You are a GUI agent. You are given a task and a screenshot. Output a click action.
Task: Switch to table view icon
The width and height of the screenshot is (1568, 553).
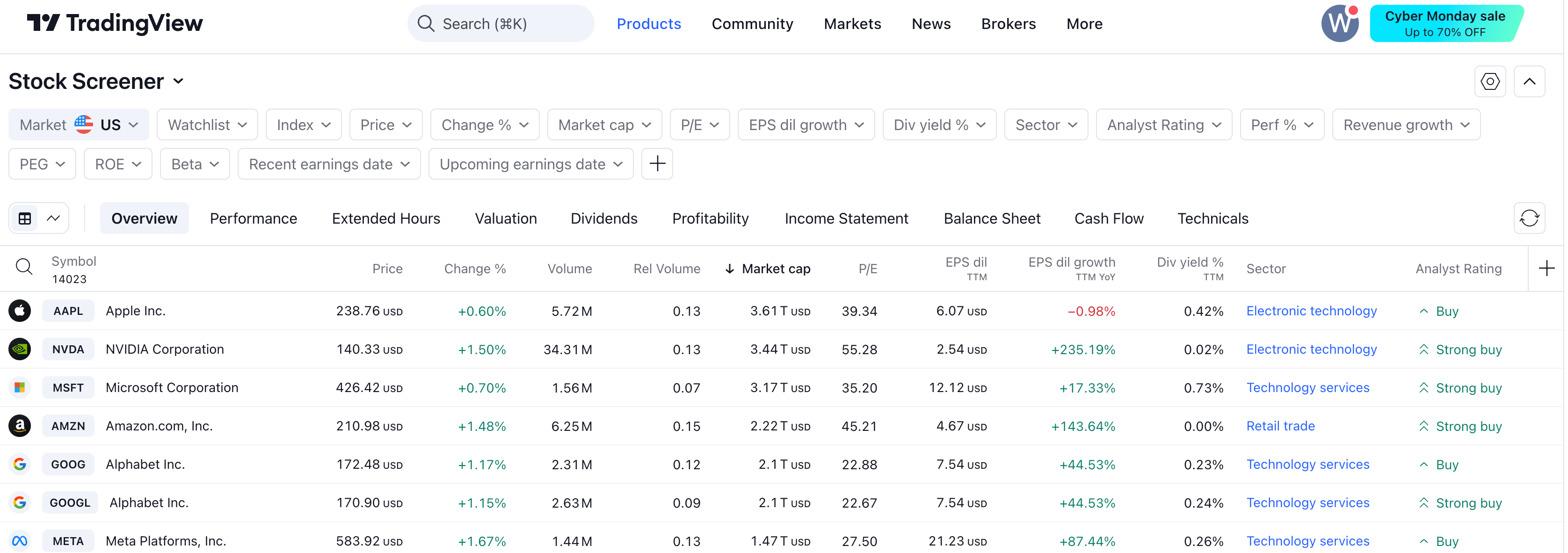(25, 218)
